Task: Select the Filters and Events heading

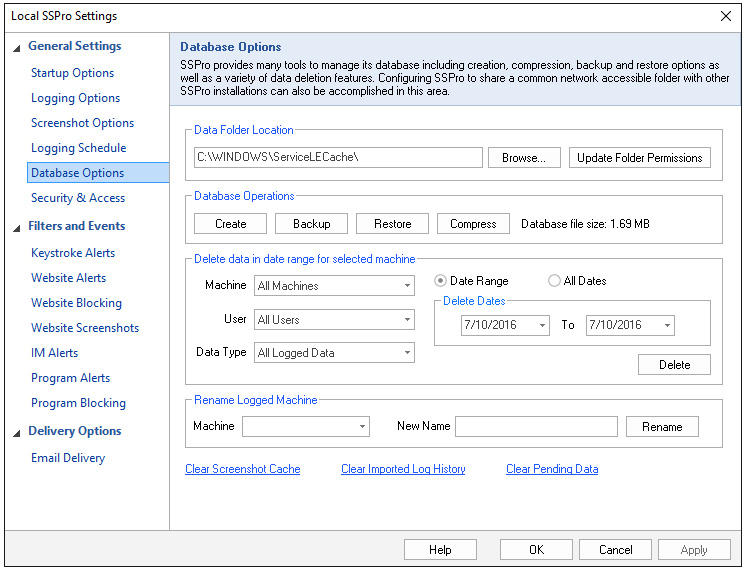Action: coord(77,226)
